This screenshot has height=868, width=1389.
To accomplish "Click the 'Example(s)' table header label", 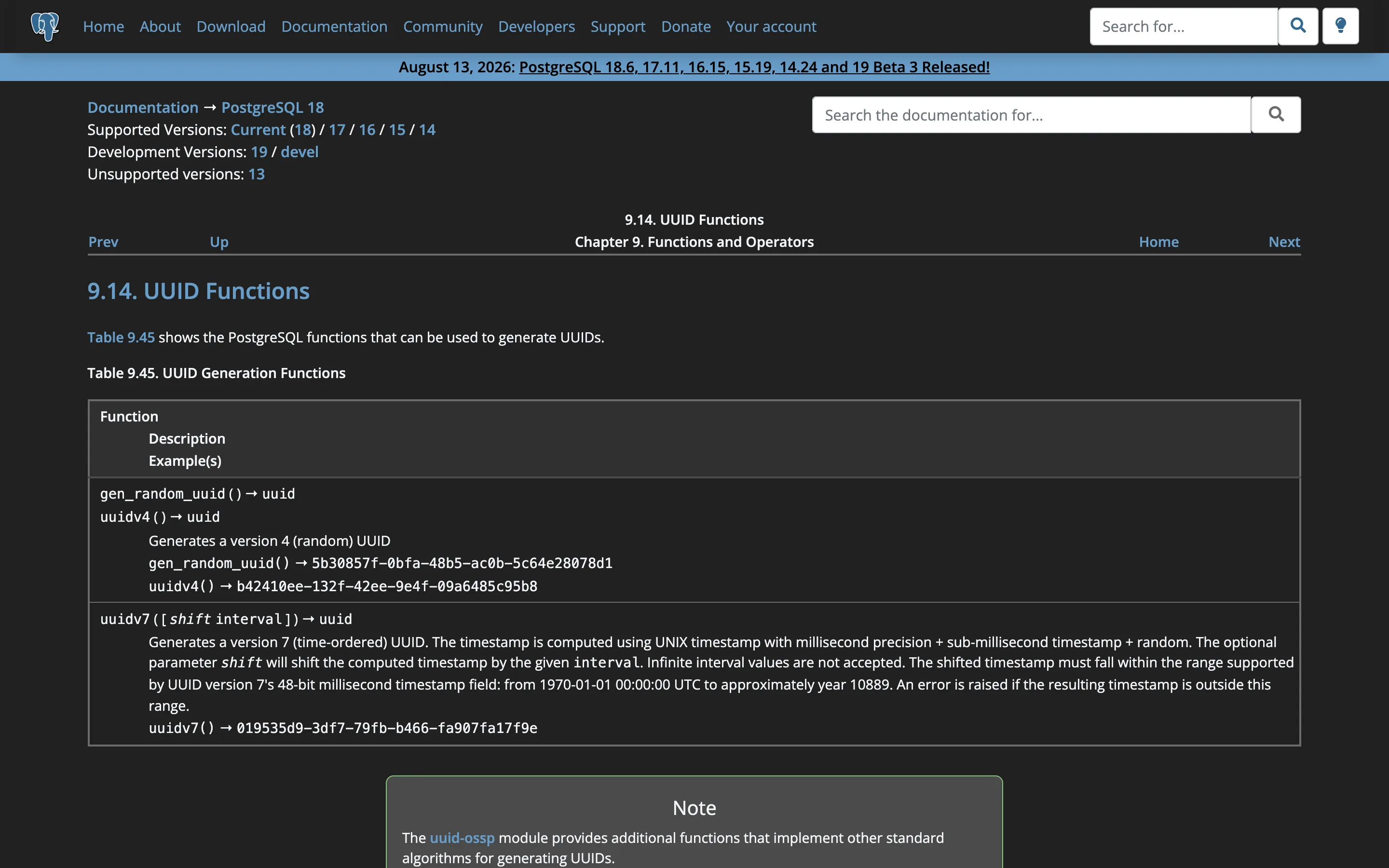I will pyautogui.click(x=185, y=461).
